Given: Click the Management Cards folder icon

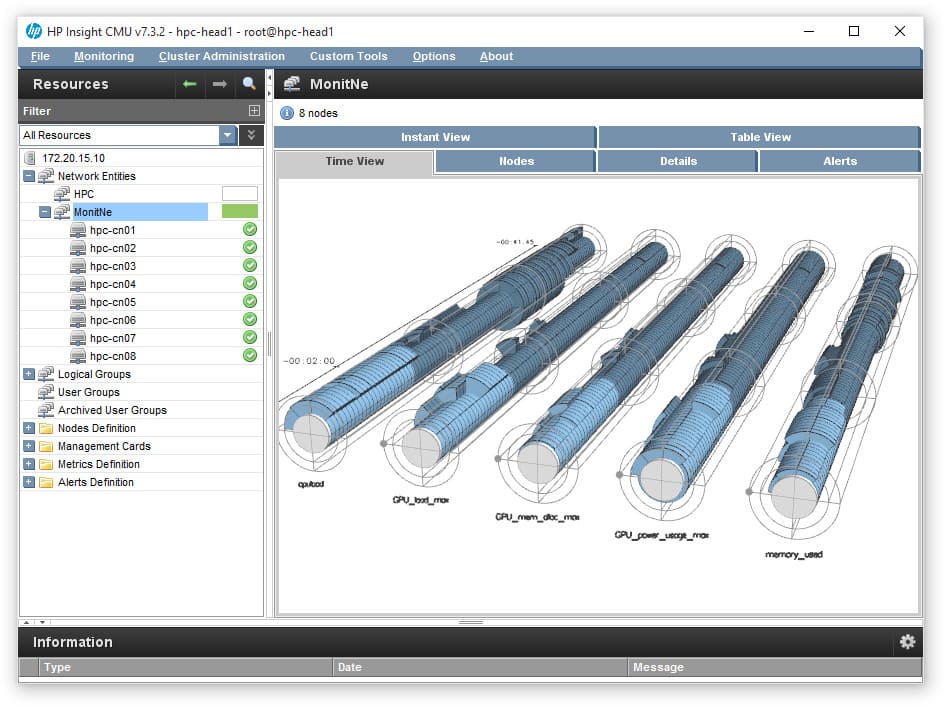Looking at the screenshot, I should point(46,446).
